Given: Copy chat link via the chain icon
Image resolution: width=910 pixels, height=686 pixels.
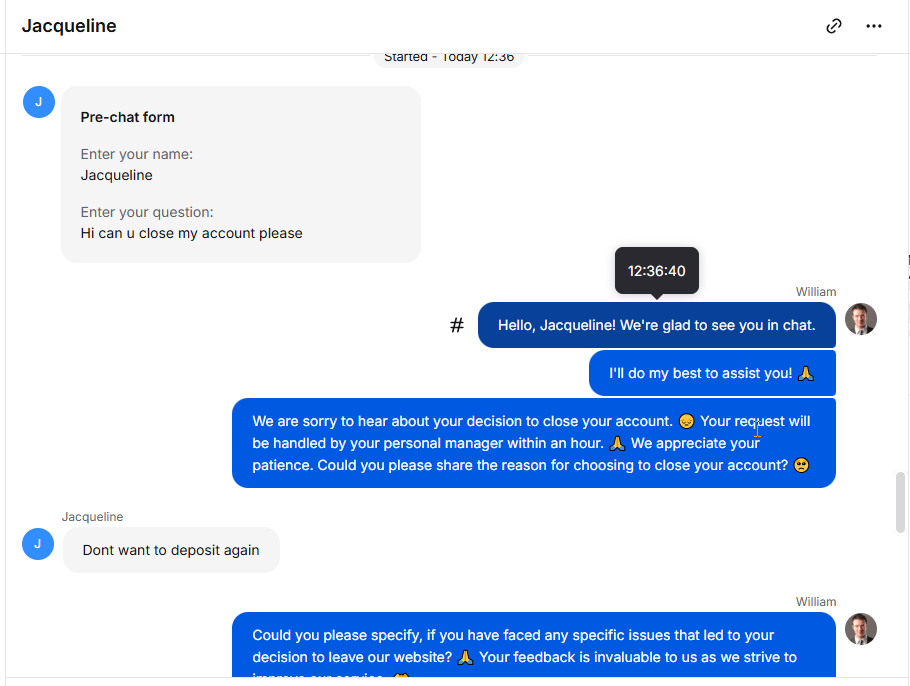Looking at the screenshot, I should pos(833,26).
